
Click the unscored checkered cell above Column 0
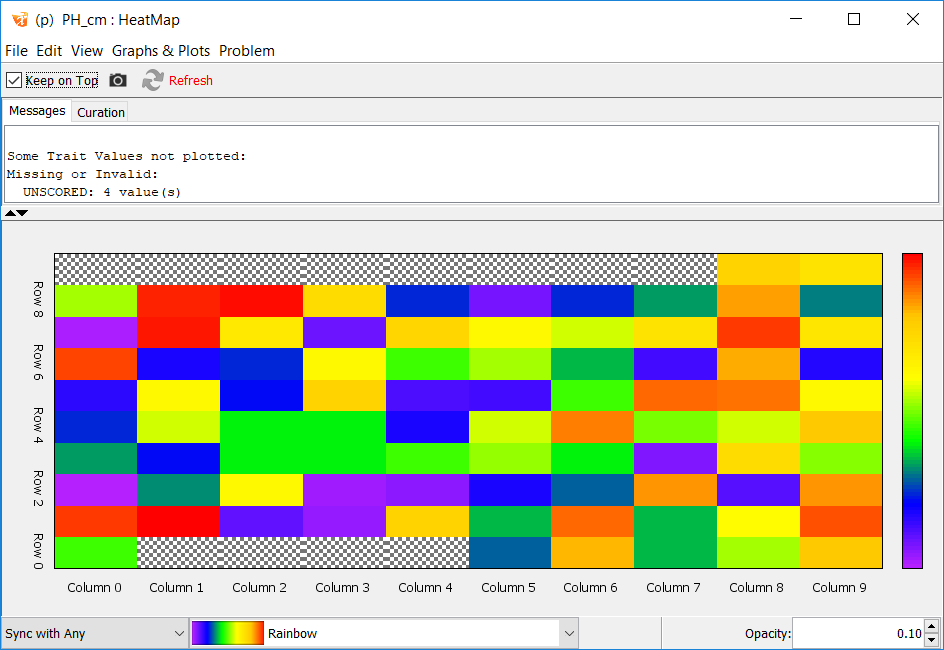click(95, 269)
